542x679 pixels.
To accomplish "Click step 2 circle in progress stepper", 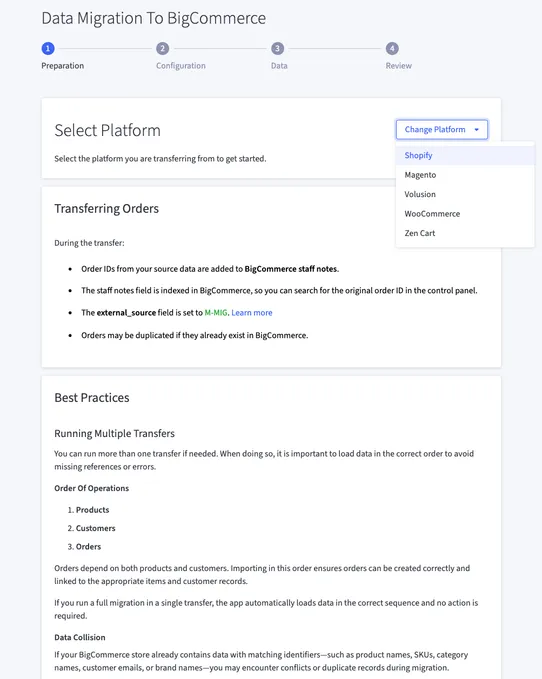I will point(163,48).
